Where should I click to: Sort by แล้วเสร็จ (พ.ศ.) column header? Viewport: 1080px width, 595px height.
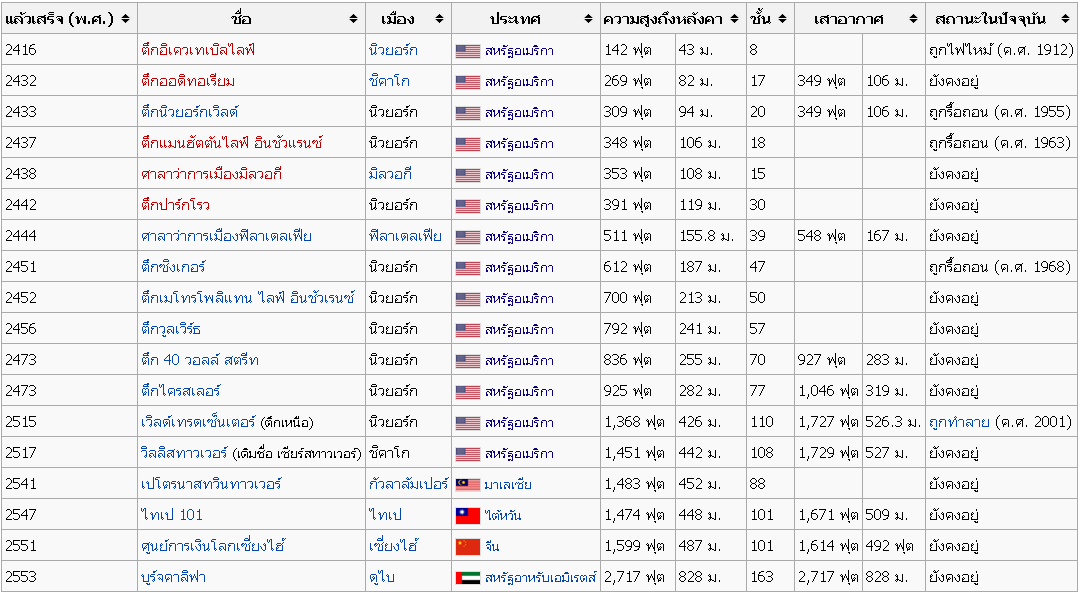59,19
